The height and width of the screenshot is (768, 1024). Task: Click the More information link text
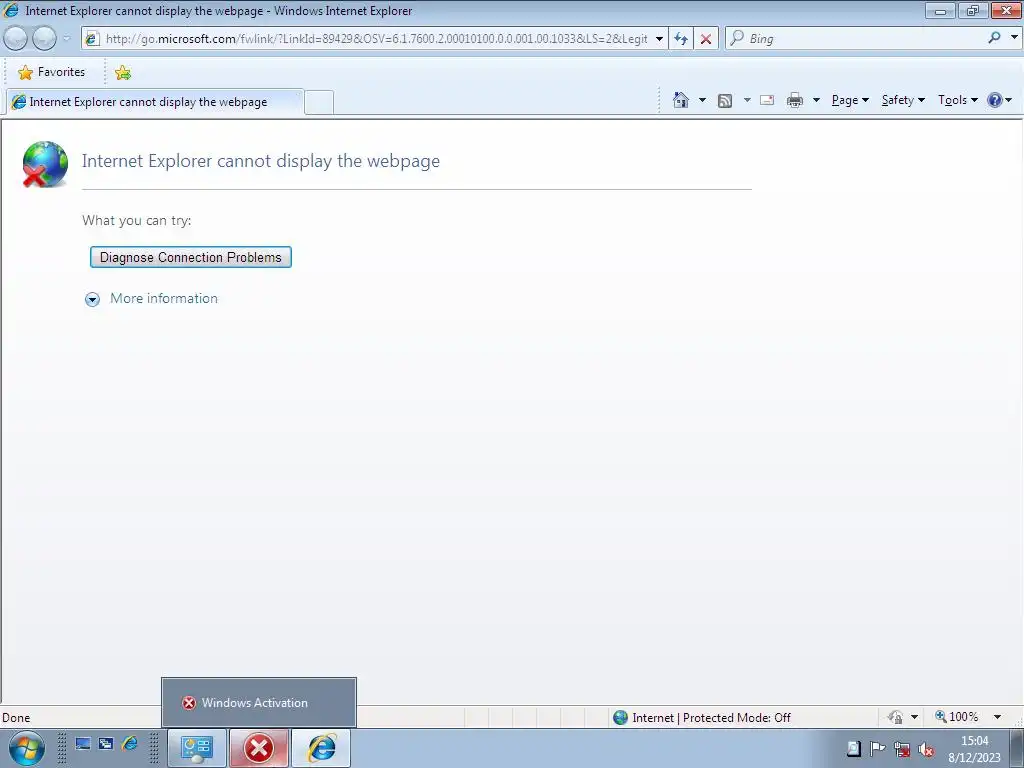(164, 298)
